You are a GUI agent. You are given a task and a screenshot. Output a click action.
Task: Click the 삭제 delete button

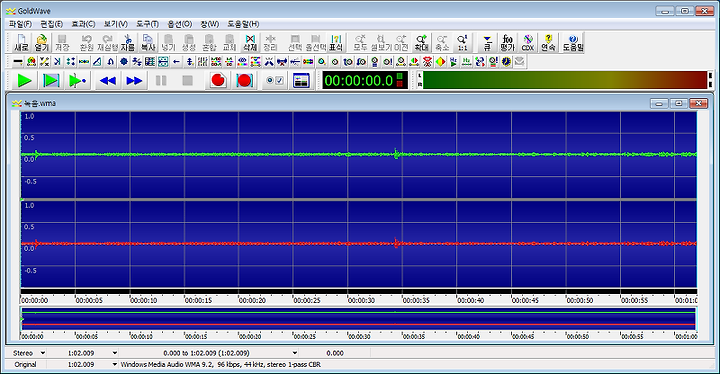pyautogui.click(x=250, y=42)
